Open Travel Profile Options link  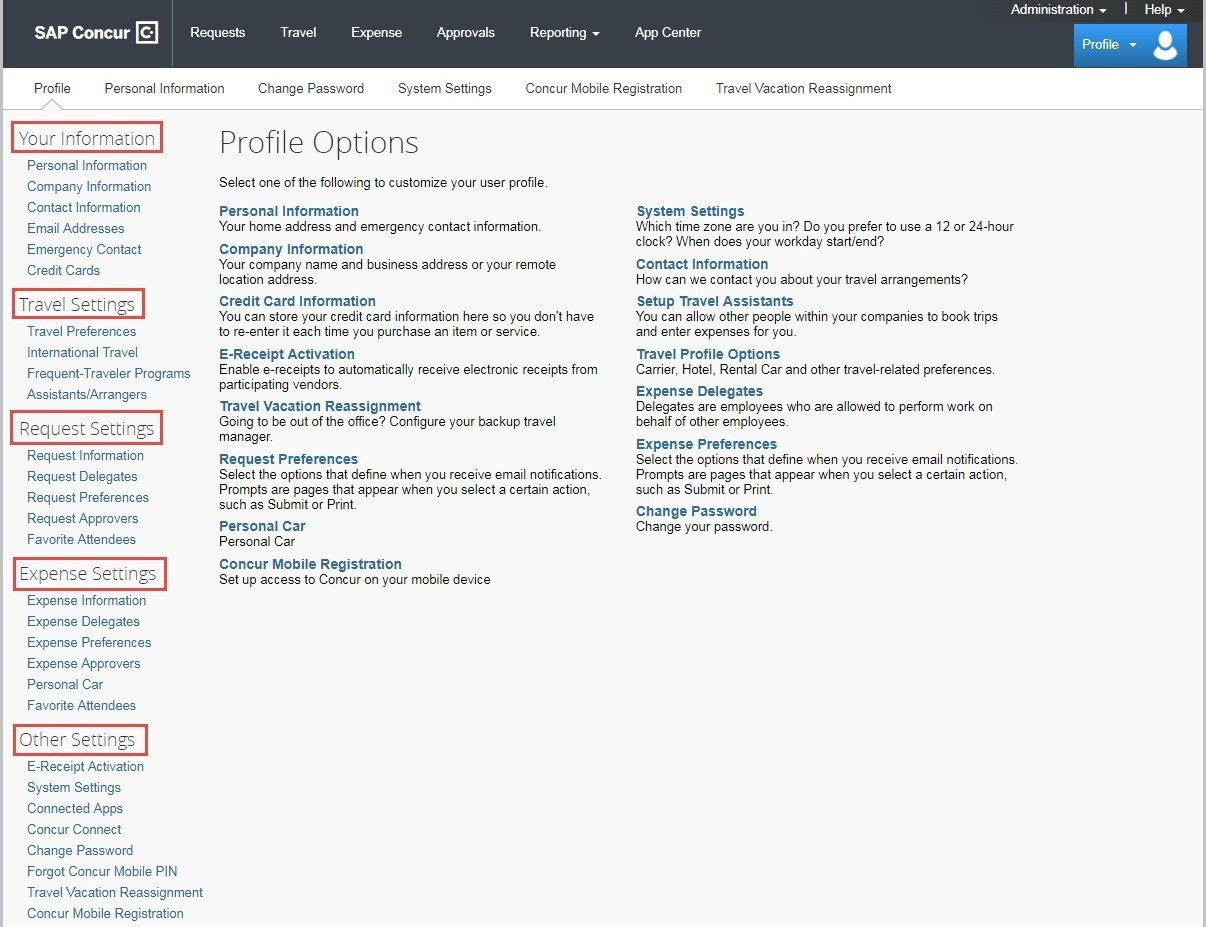pos(708,354)
